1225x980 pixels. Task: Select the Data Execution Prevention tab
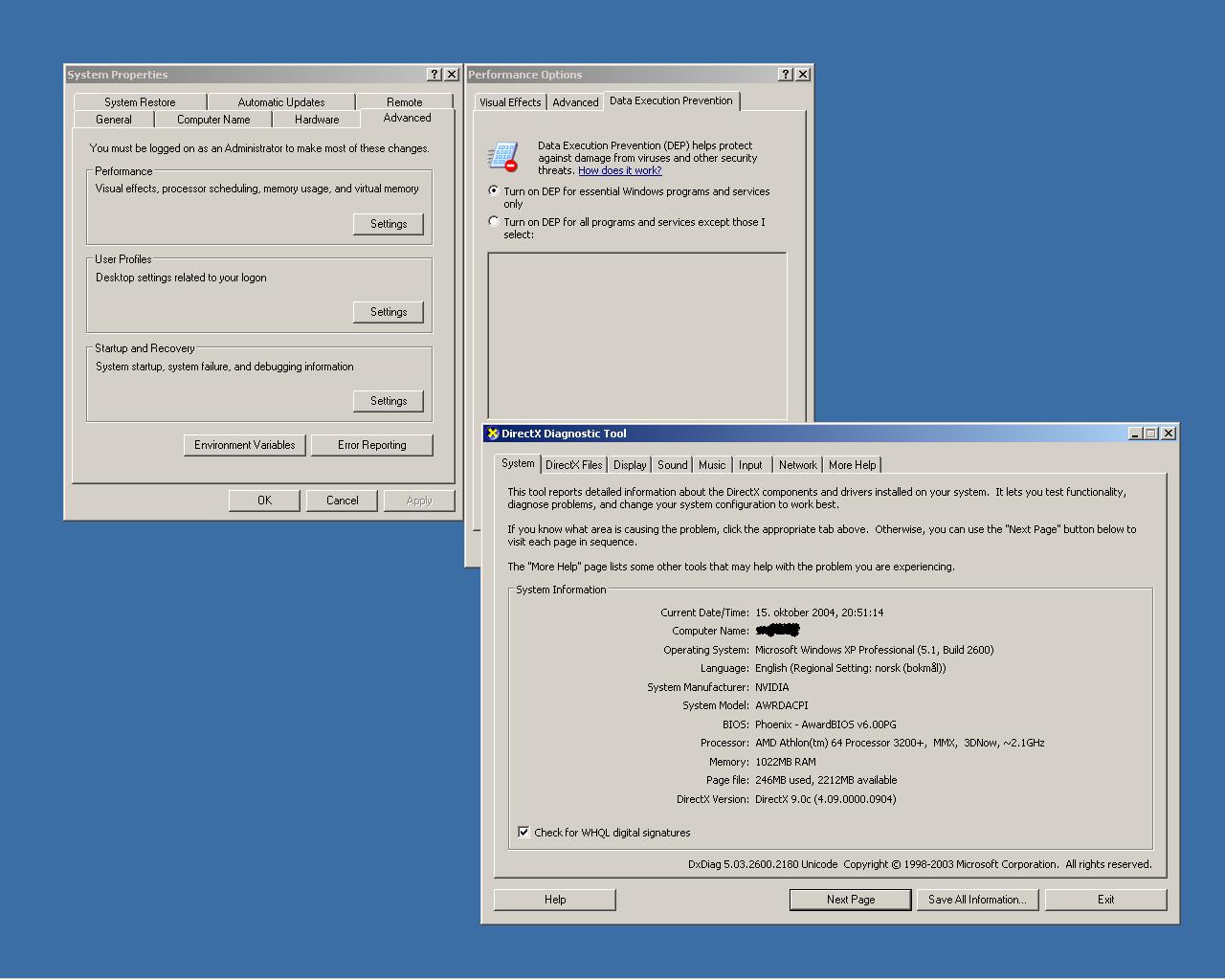tap(671, 100)
